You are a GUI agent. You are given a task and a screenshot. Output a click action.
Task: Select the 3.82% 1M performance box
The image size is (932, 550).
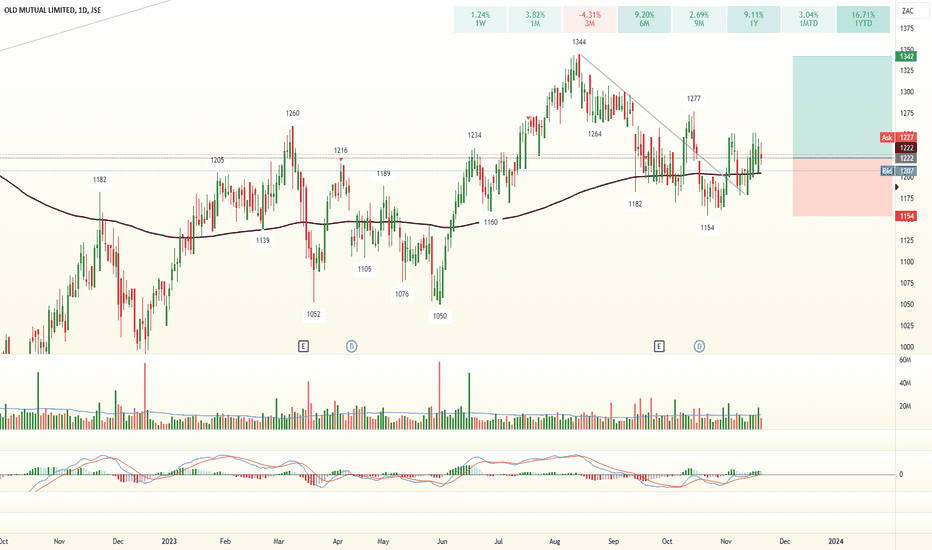535,19
